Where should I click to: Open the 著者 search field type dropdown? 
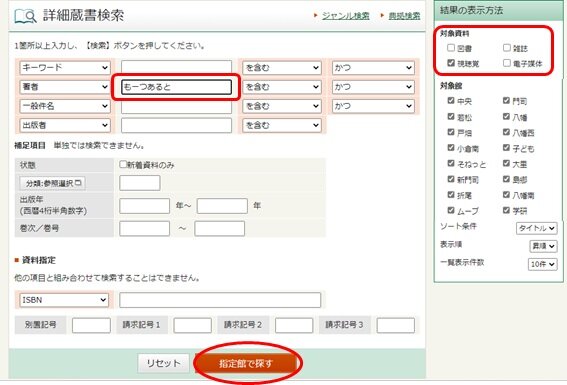pyautogui.click(x=65, y=87)
